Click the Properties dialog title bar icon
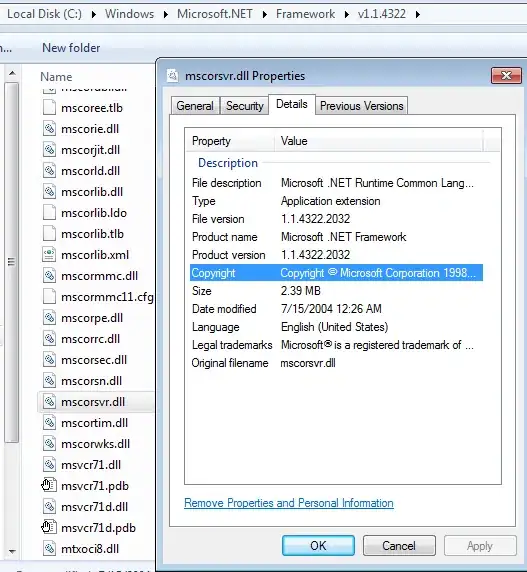 tap(173, 76)
